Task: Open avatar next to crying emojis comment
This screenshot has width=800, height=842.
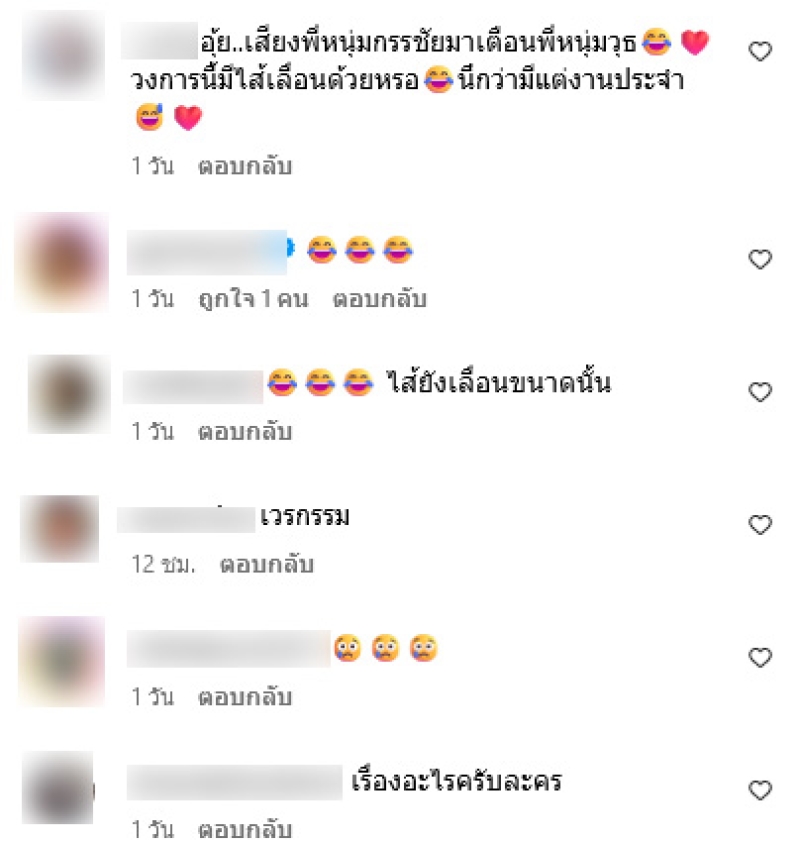Action: pyautogui.click(x=62, y=661)
